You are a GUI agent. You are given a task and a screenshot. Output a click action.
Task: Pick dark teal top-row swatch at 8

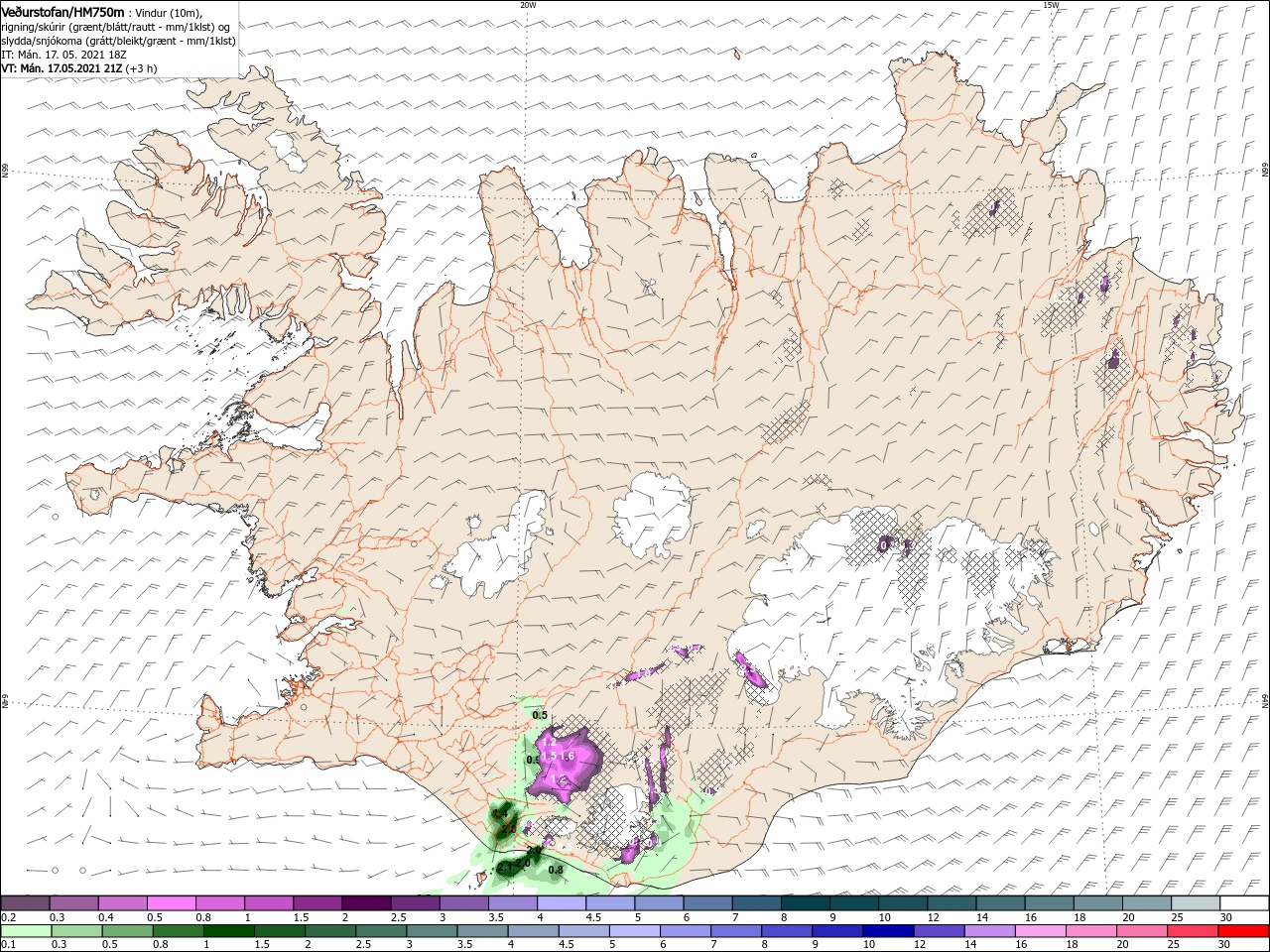(805, 902)
